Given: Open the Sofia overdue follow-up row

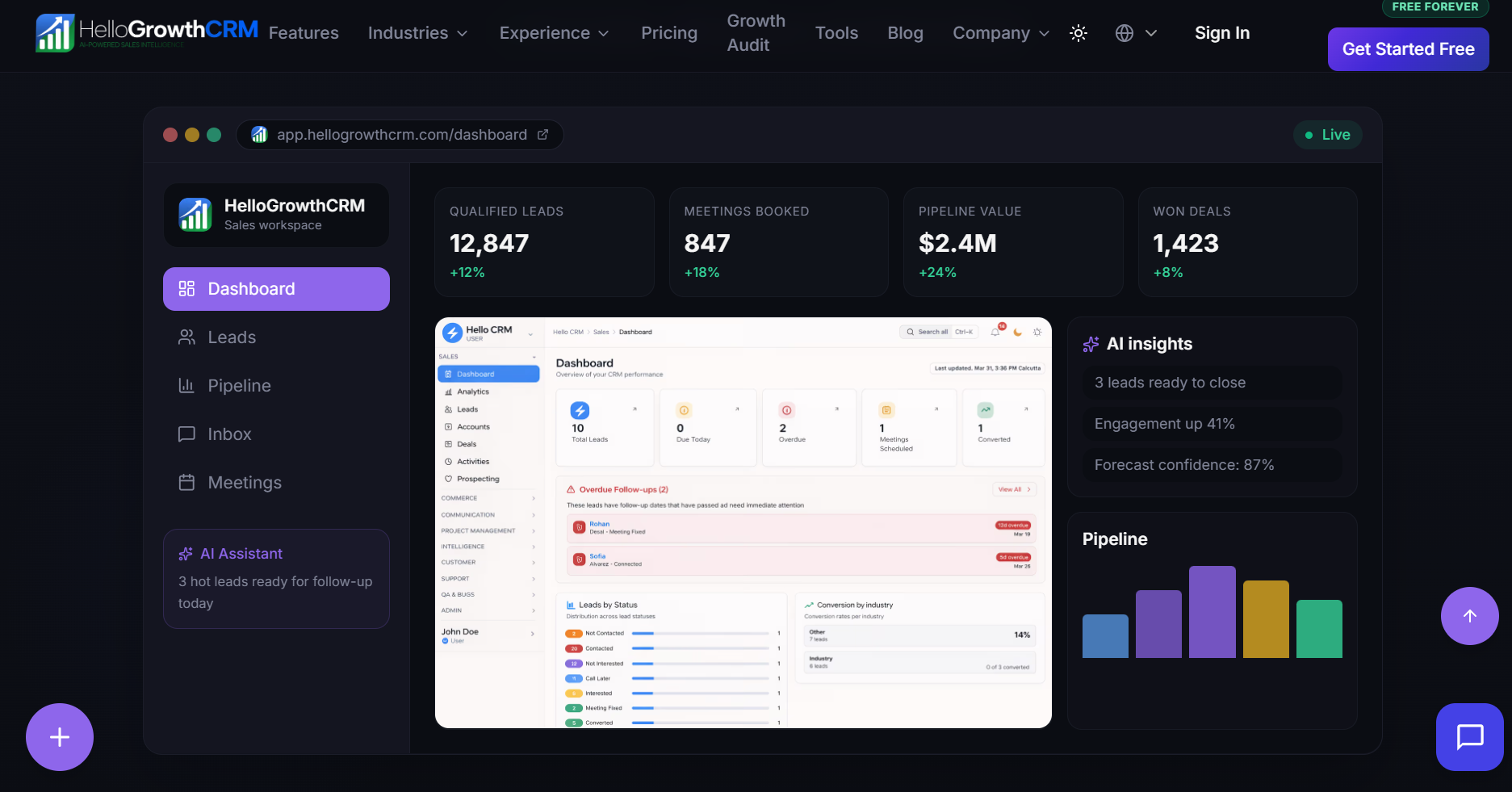Looking at the screenshot, I should tap(801, 560).
